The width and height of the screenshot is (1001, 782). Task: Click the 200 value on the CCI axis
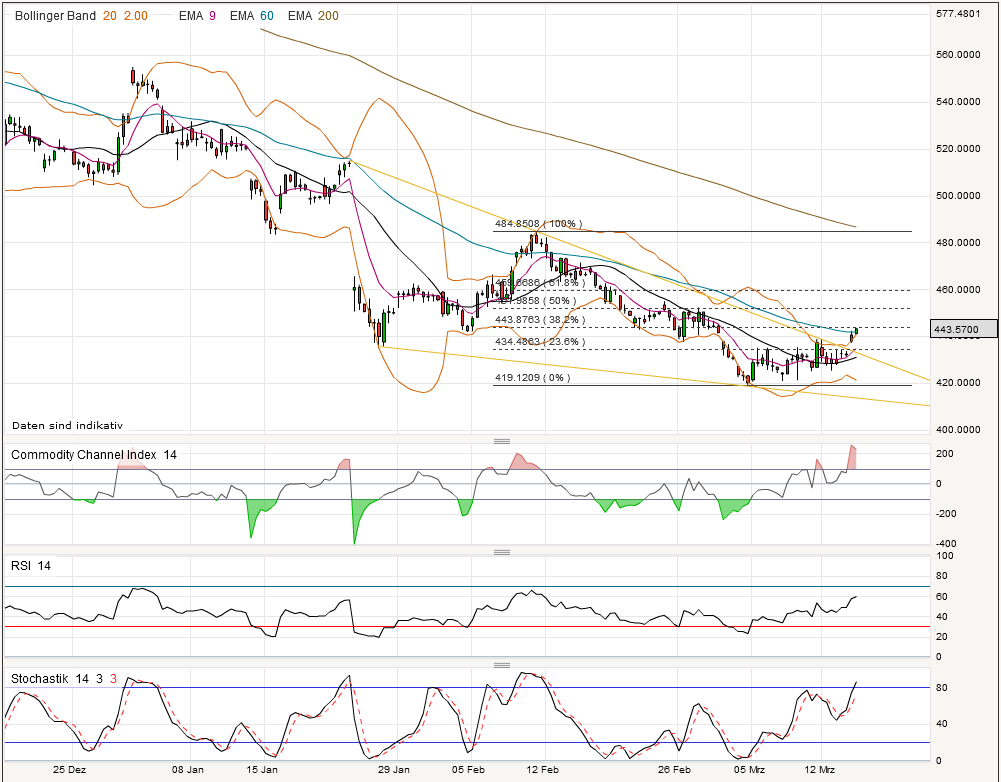(945, 454)
